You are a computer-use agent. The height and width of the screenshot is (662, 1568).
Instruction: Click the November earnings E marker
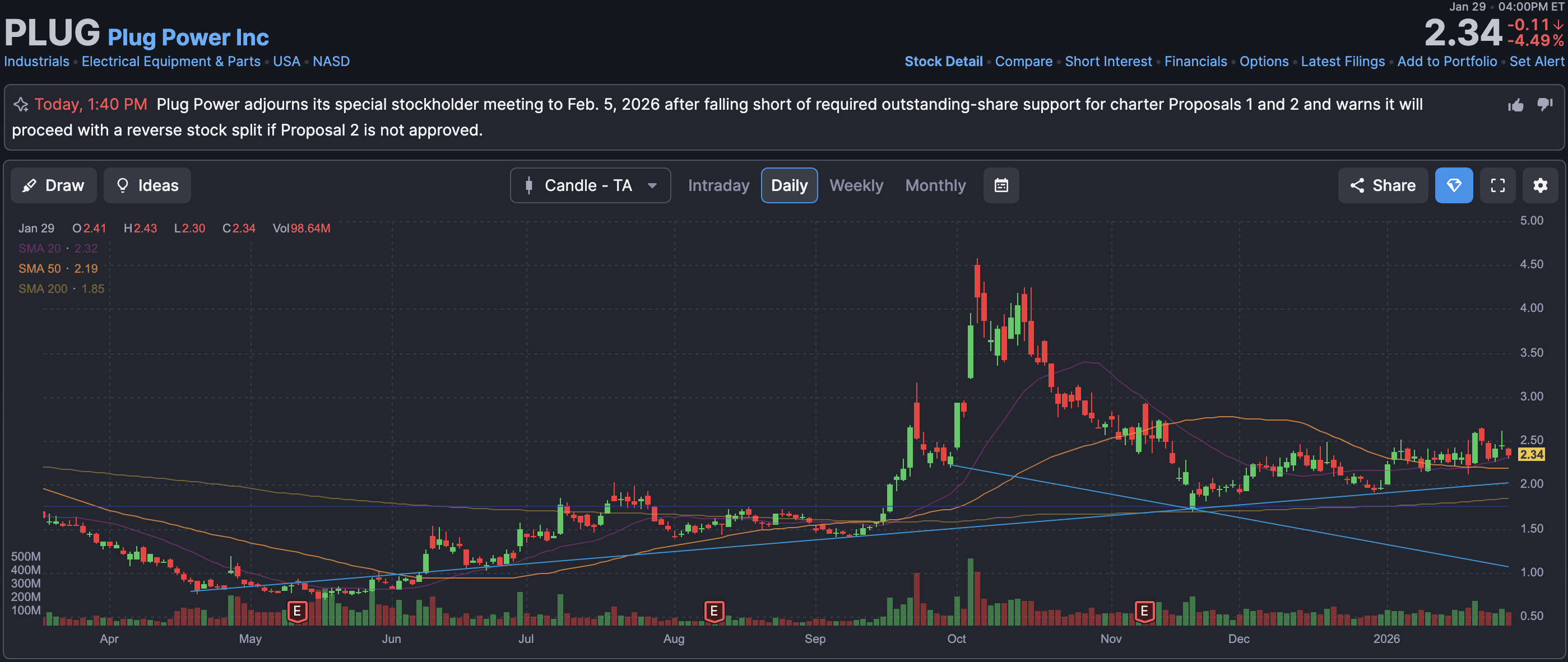tap(1144, 610)
